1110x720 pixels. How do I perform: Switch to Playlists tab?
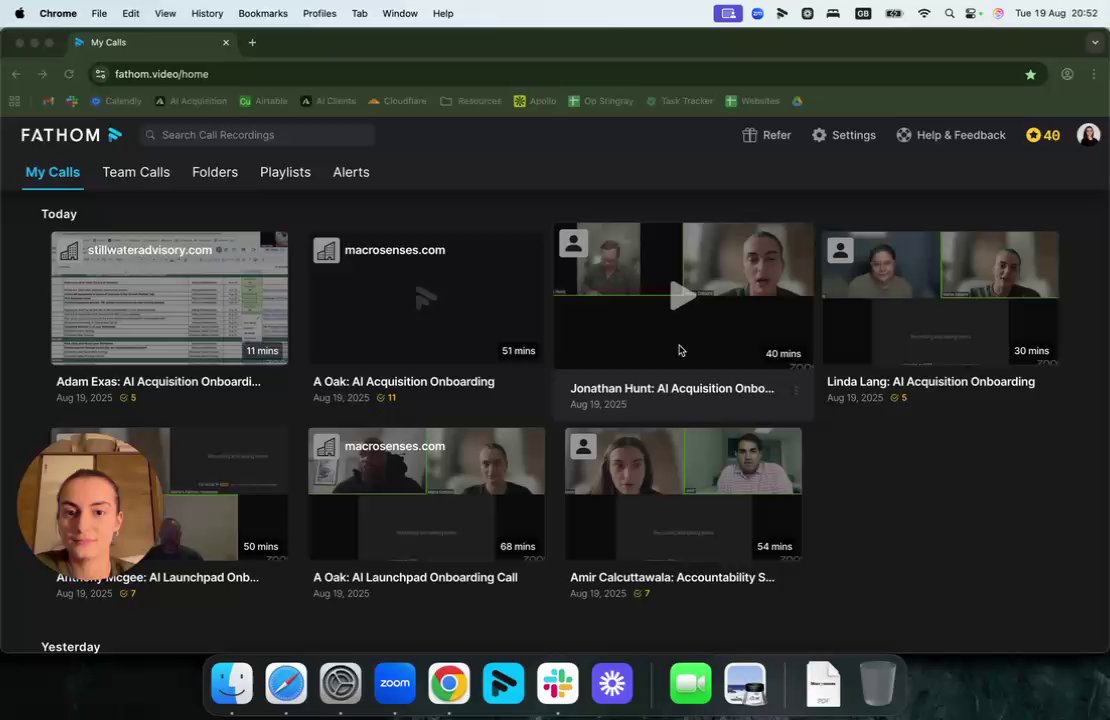click(285, 172)
